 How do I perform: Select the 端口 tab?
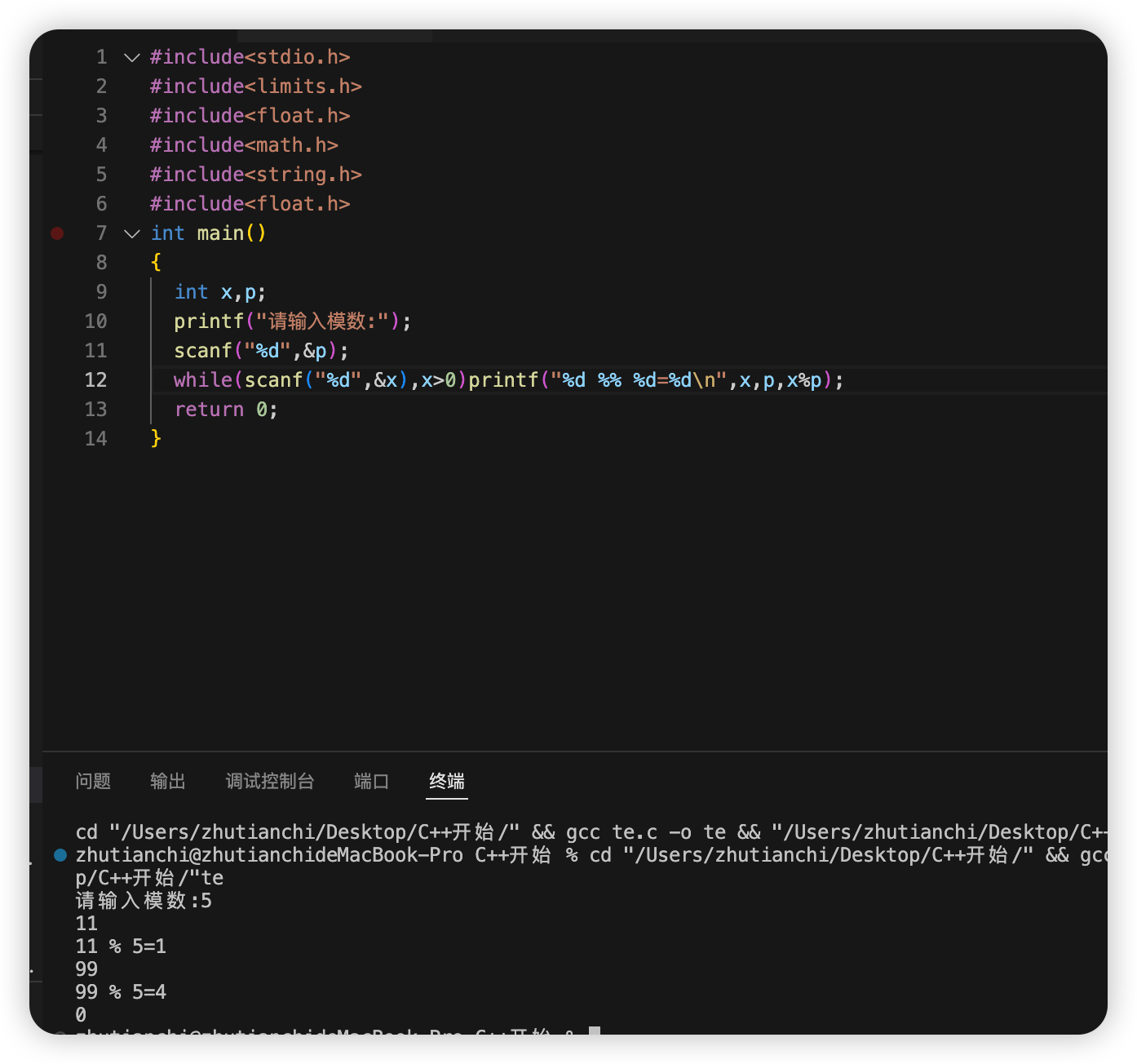coord(372,781)
